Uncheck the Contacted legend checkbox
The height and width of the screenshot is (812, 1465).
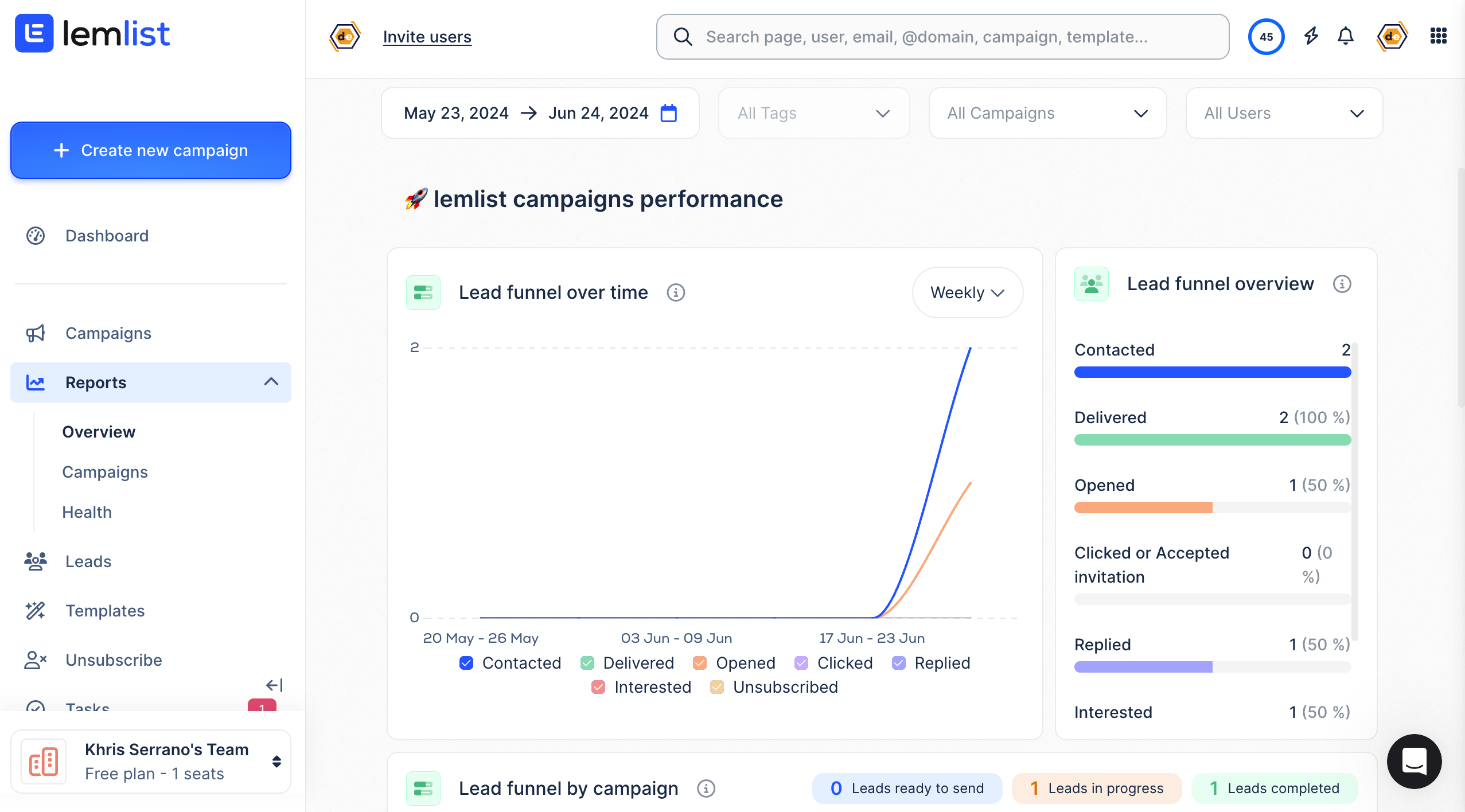(x=466, y=663)
